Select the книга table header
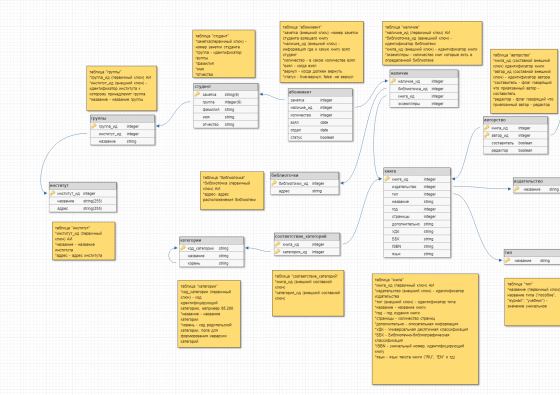The height and width of the screenshot is (395, 560). pos(417,171)
